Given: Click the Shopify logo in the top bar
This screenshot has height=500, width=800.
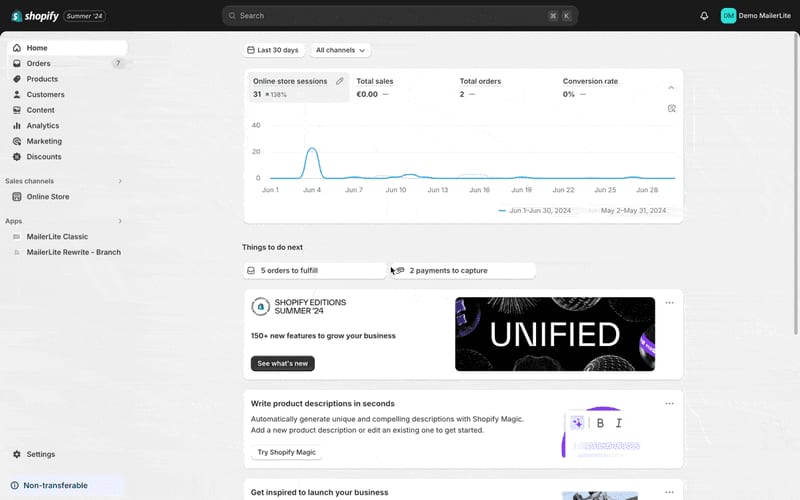Looking at the screenshot, I should (x=35, y=16).
